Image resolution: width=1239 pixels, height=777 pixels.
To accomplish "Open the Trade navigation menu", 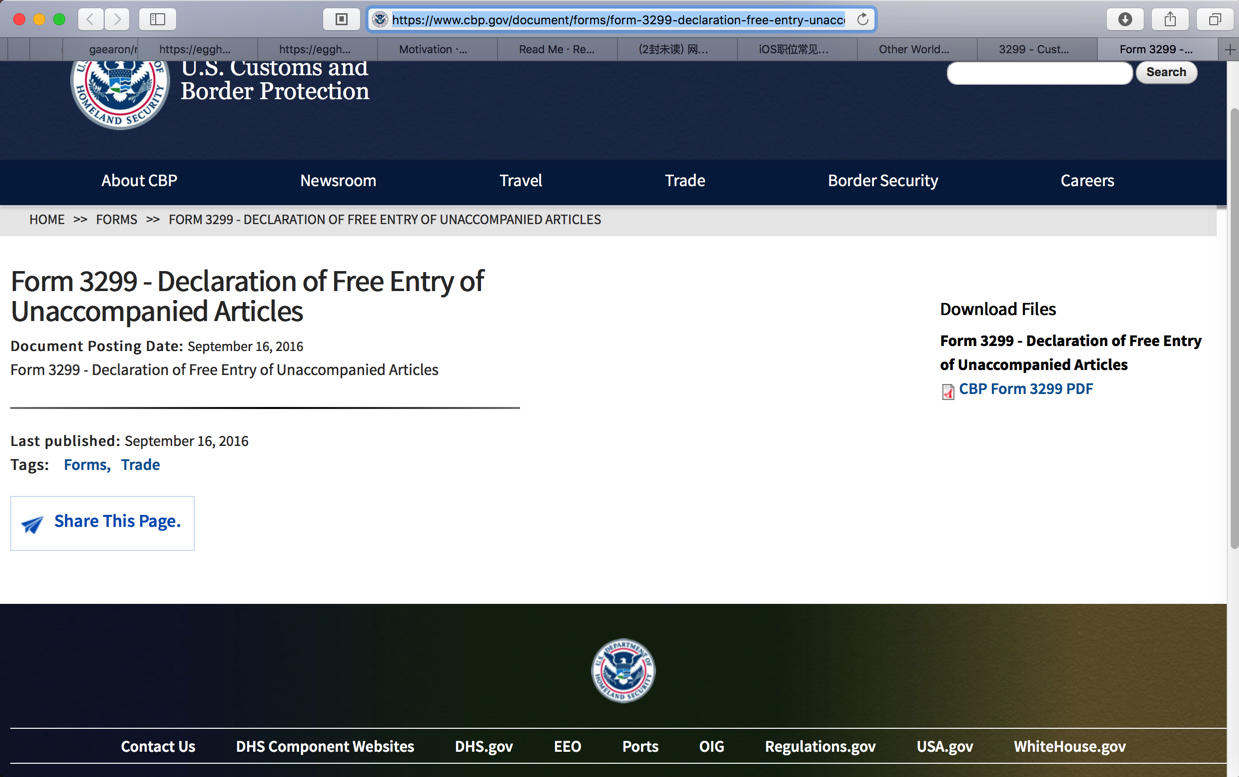I will 685,181.
